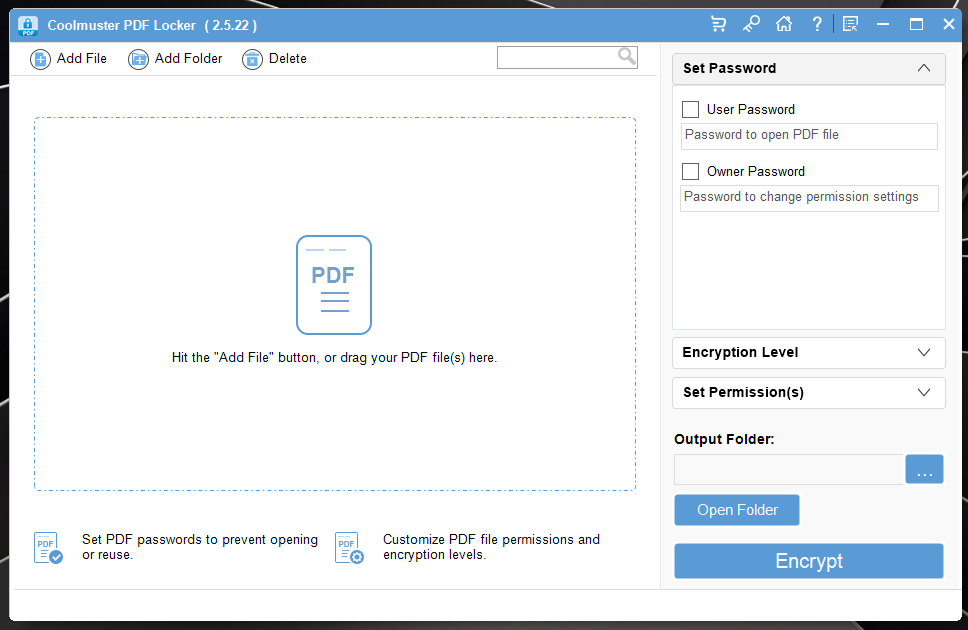Go to the home page icon
Screen dimensions: 968x630
[784, 24]
